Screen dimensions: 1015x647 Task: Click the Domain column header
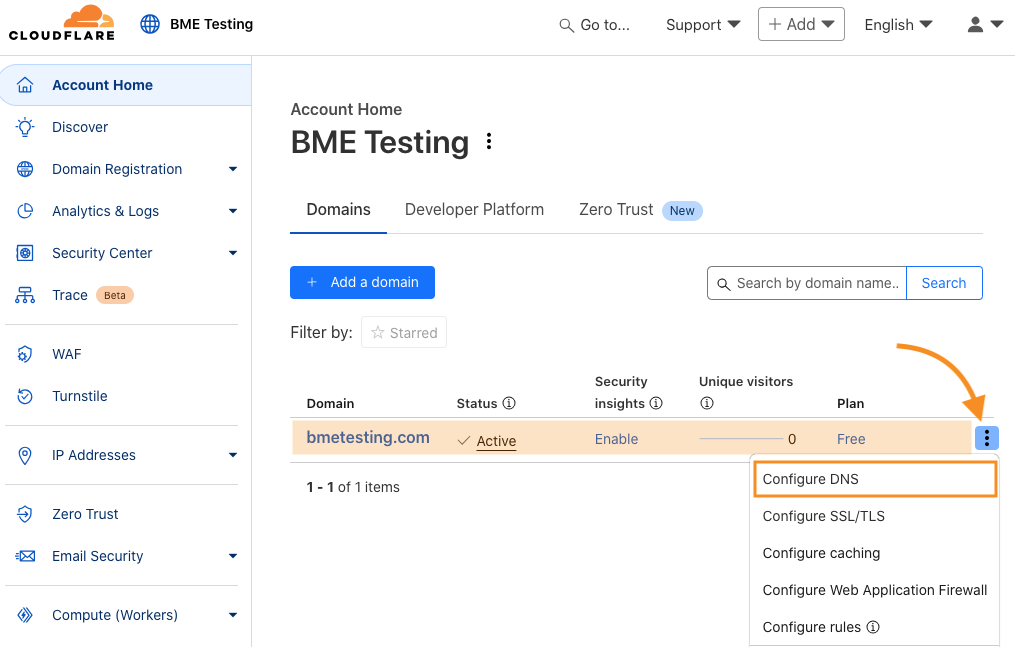coord(330,403)
